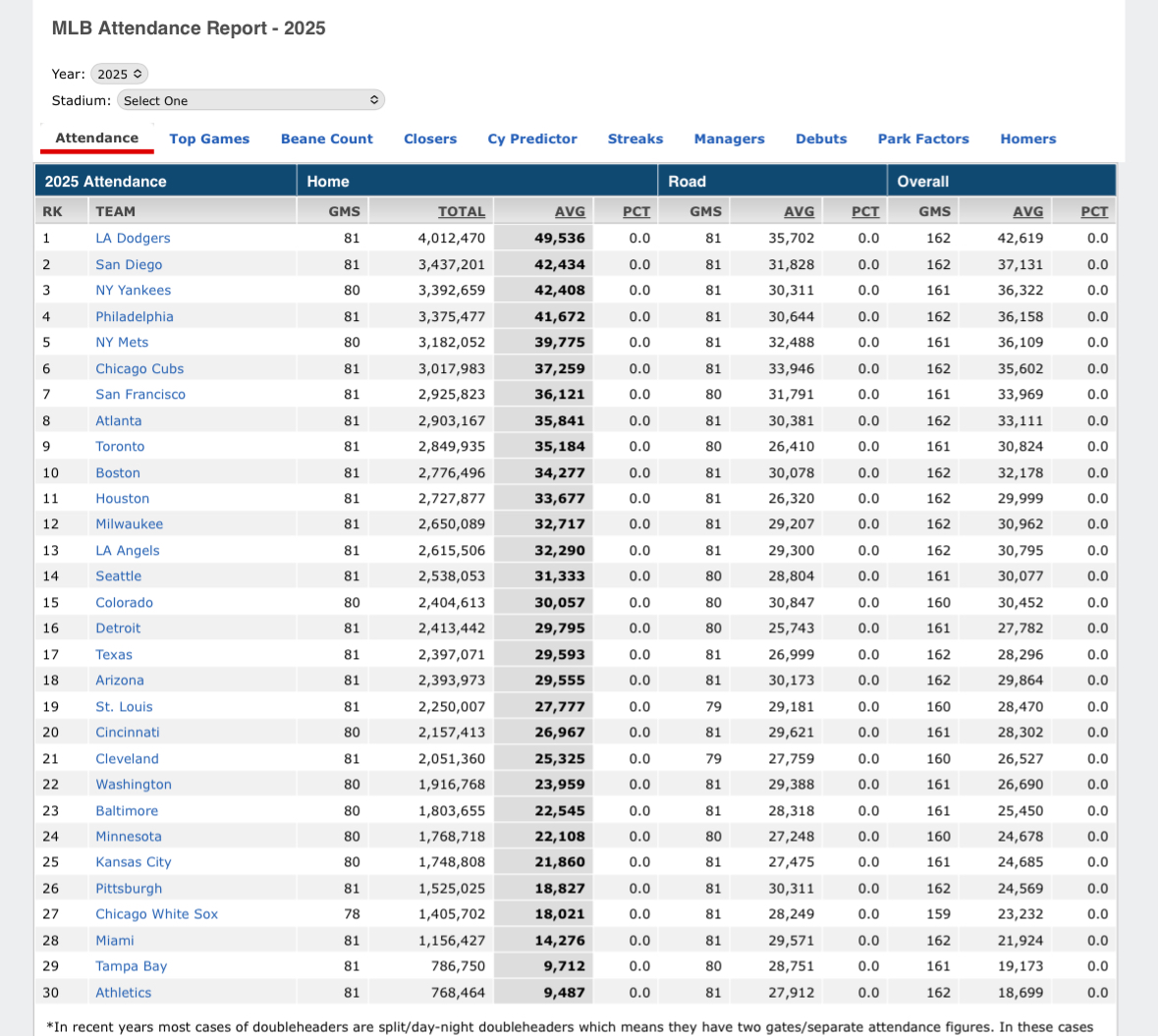The image size is (1158, 1036).
Task: Go to the Cy Predictor tab
Action: click(x=532, y=138)
